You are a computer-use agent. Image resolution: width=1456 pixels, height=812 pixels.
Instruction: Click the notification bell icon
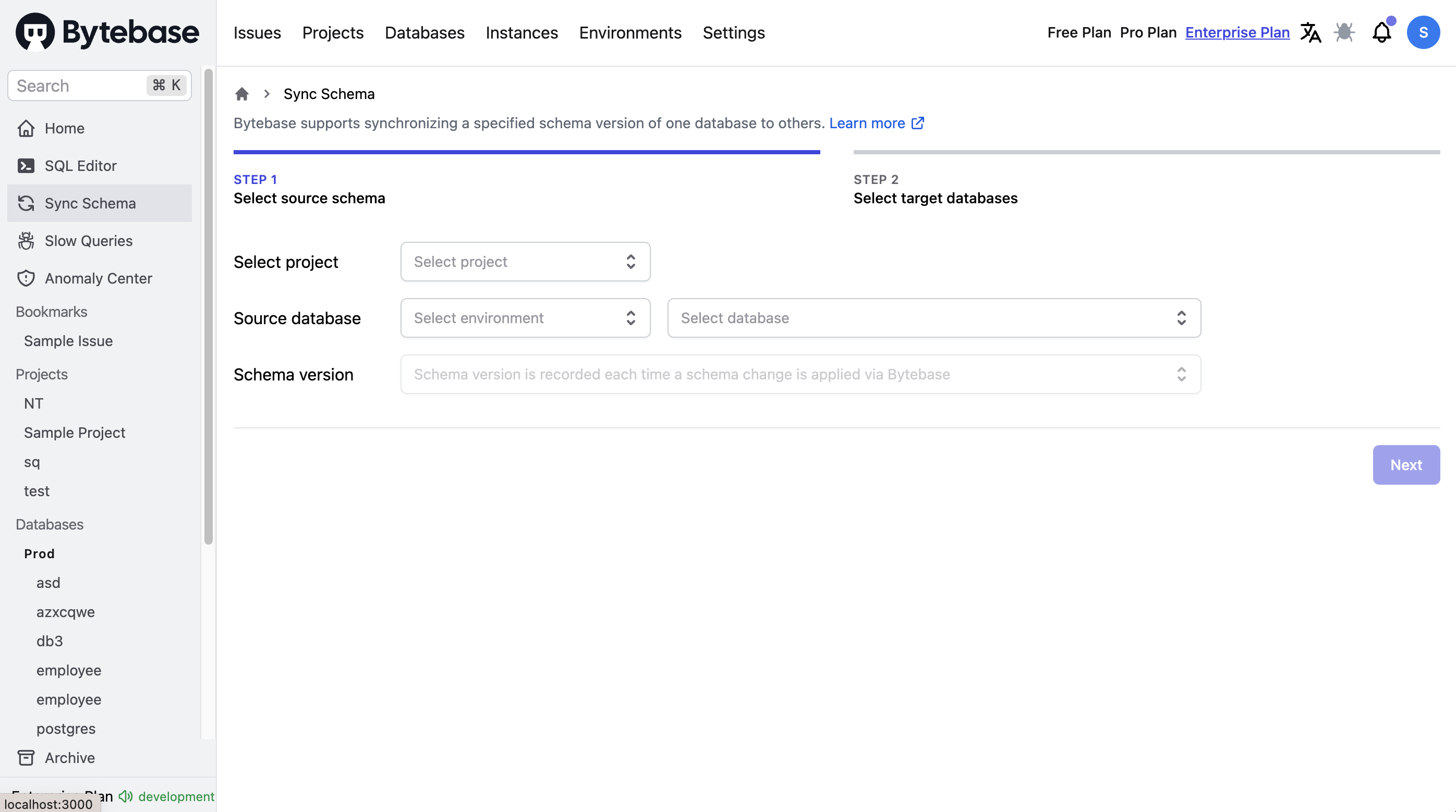1381,32
